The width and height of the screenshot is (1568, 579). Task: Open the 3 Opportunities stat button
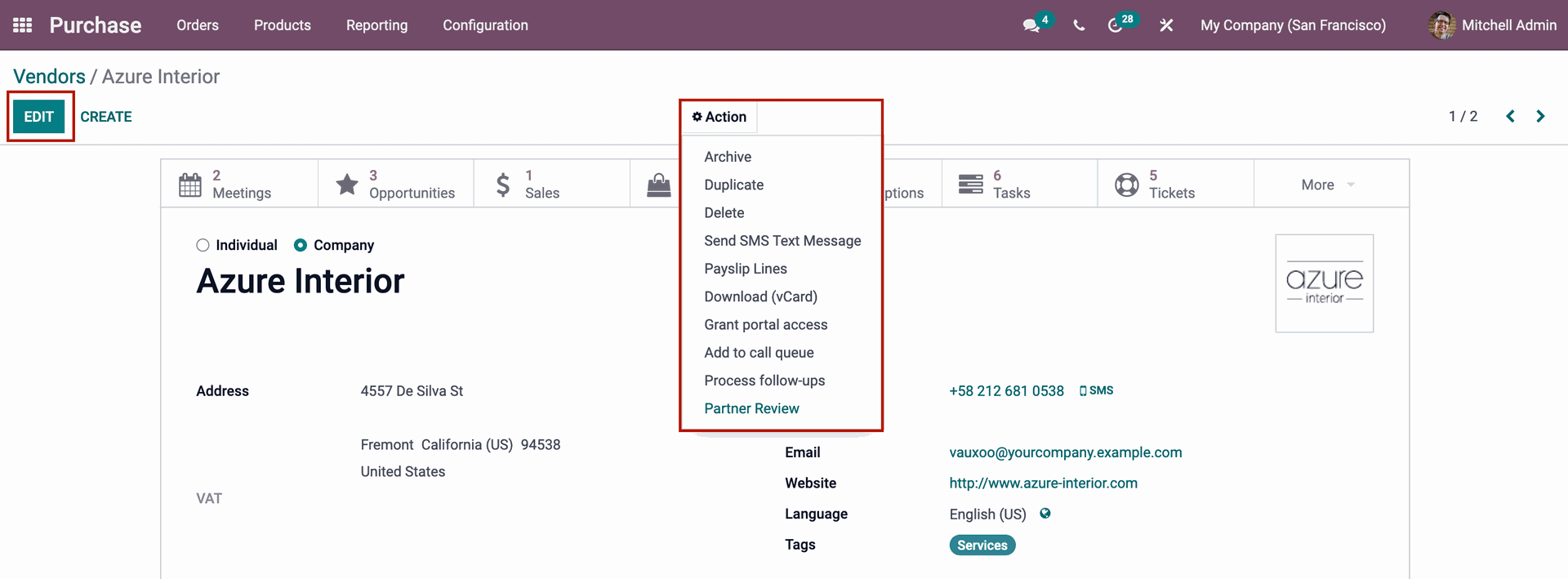(x=396, y=185)
